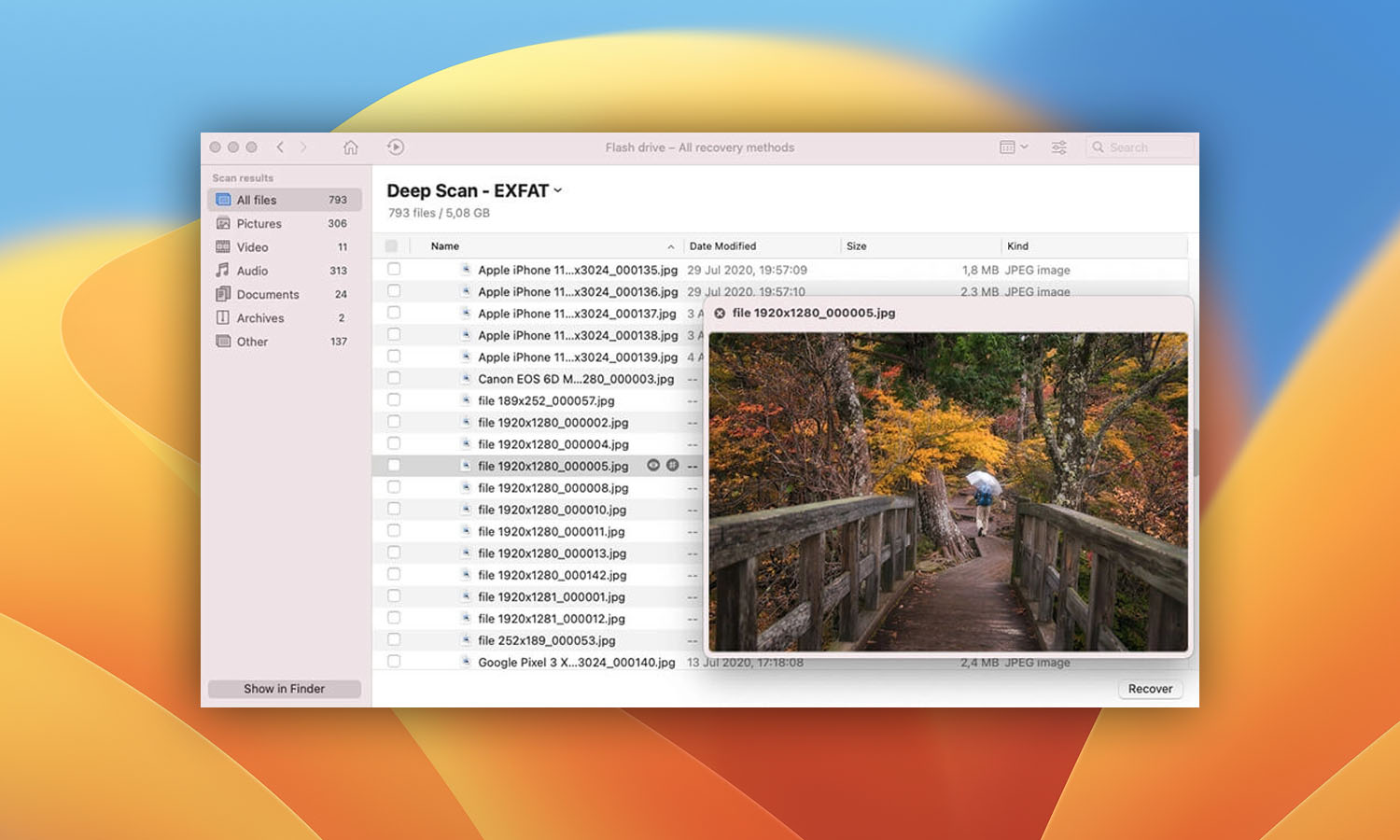Select file 1920x1281_000012.jpg row

click(x=538, y=618)
